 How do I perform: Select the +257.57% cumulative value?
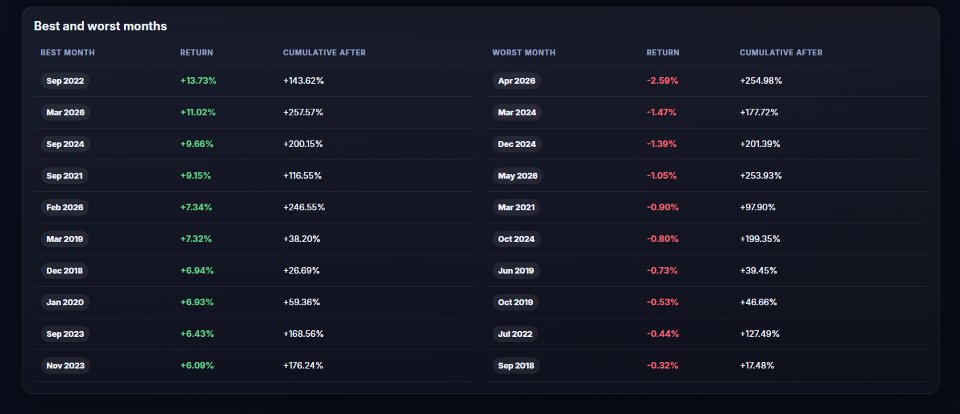(303, 113)
